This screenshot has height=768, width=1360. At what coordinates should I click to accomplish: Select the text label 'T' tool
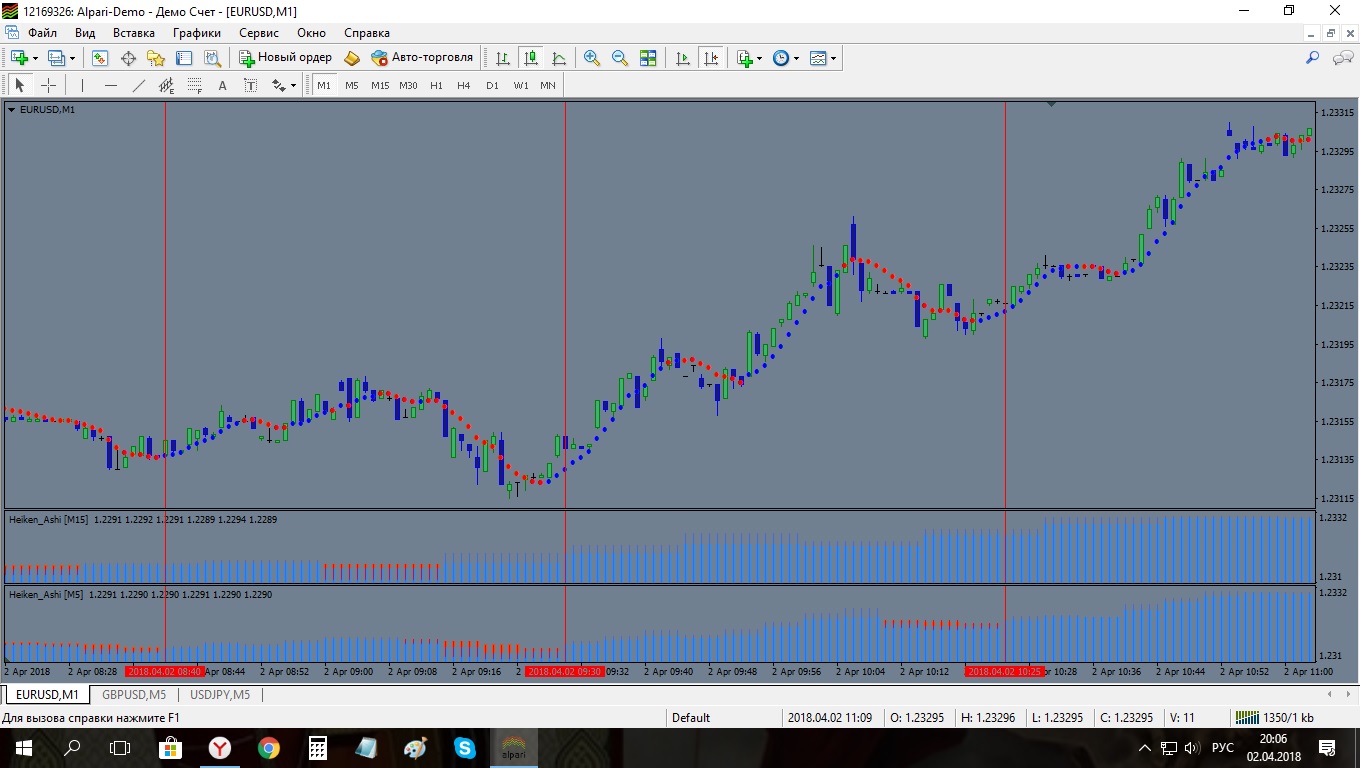(x=251, y=85)
